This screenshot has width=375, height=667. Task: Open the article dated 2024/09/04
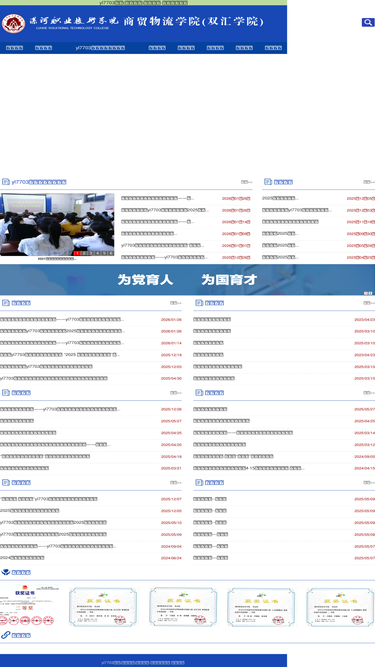tap(58, 546)
